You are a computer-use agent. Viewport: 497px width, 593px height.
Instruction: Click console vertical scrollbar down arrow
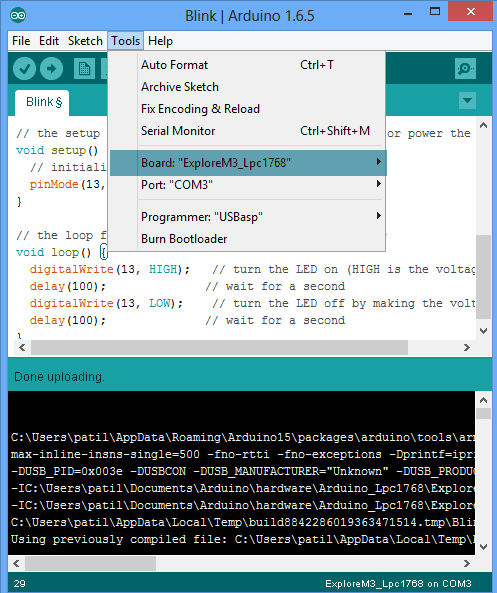click(483, 547)
